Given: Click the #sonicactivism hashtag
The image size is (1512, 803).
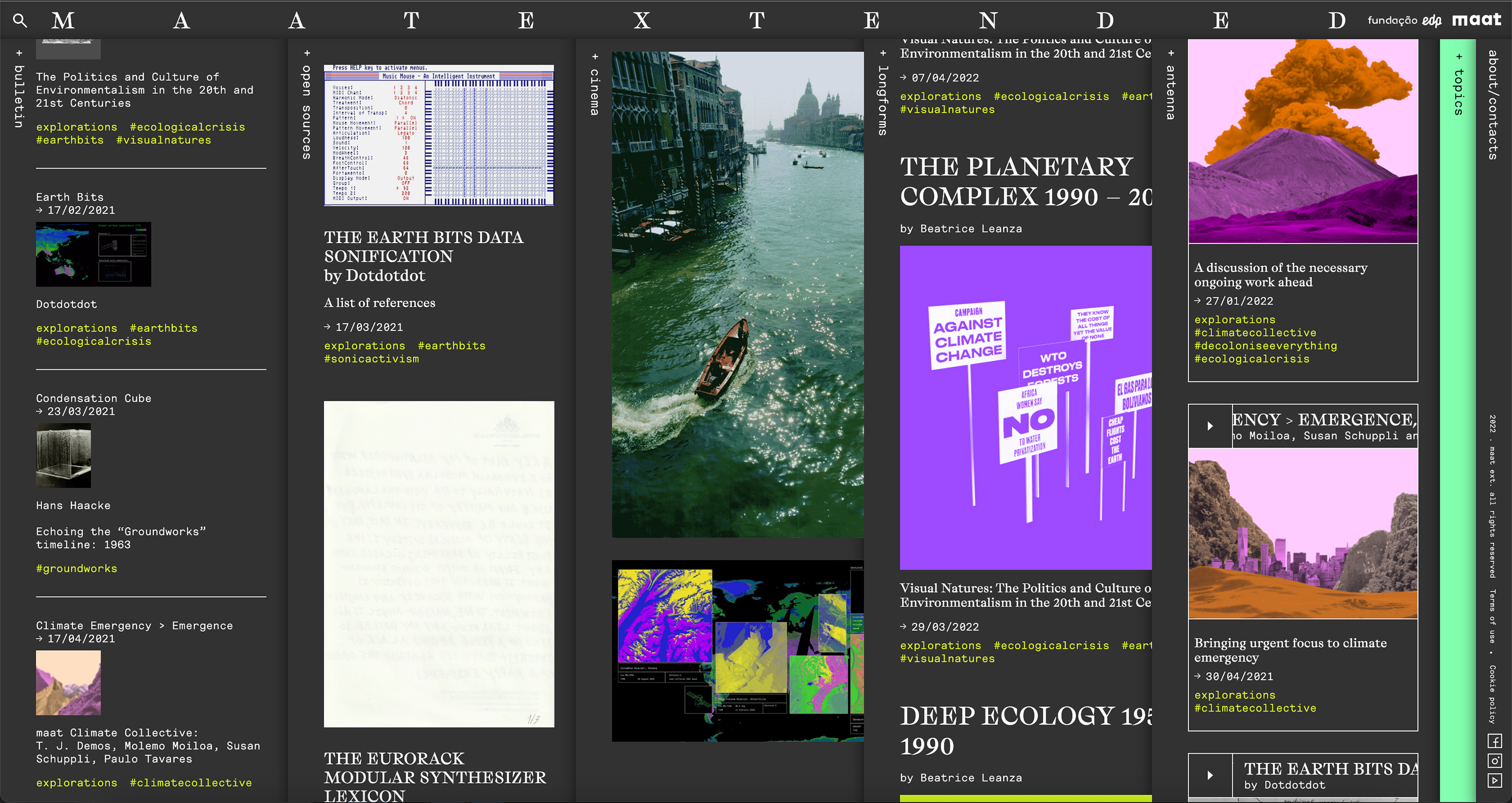Looking at the screenshot, I should coord(371,359).
